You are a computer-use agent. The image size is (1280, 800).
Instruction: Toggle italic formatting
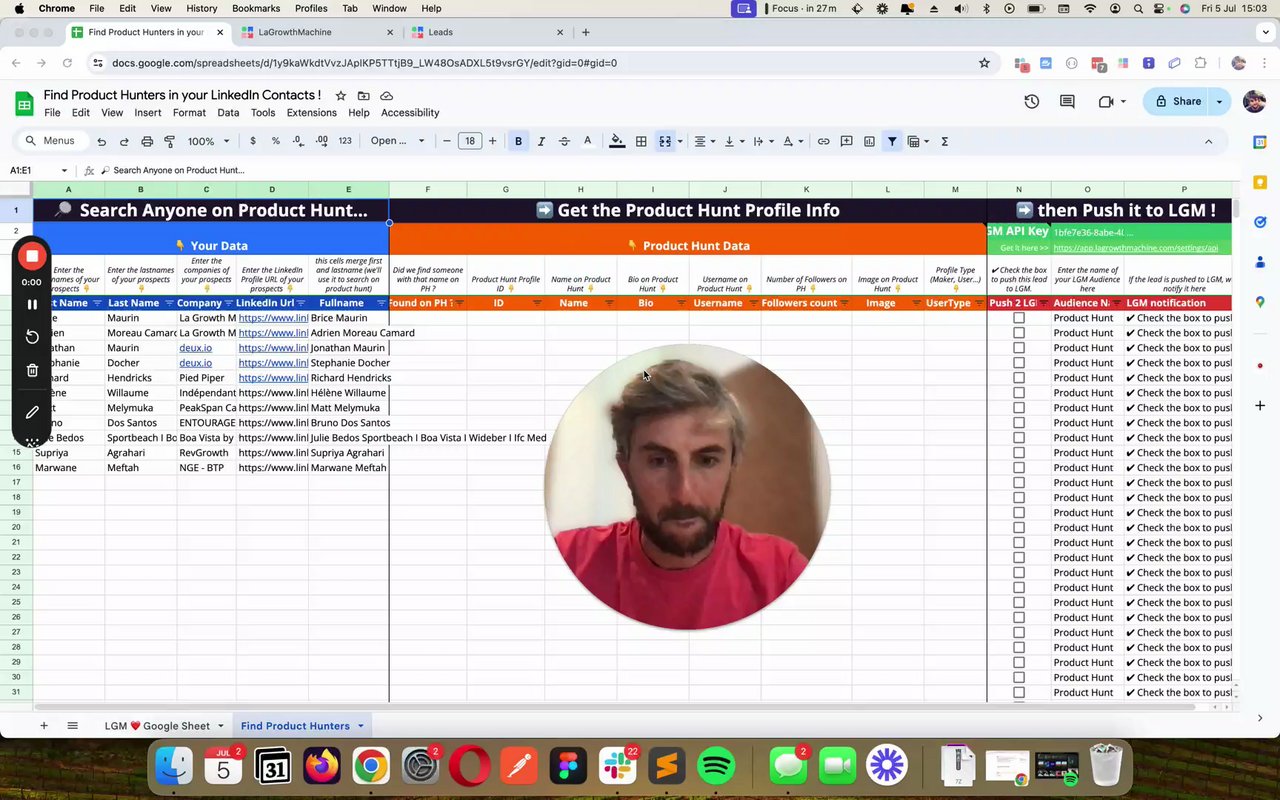pyautogui.click(x=541, y=141)
